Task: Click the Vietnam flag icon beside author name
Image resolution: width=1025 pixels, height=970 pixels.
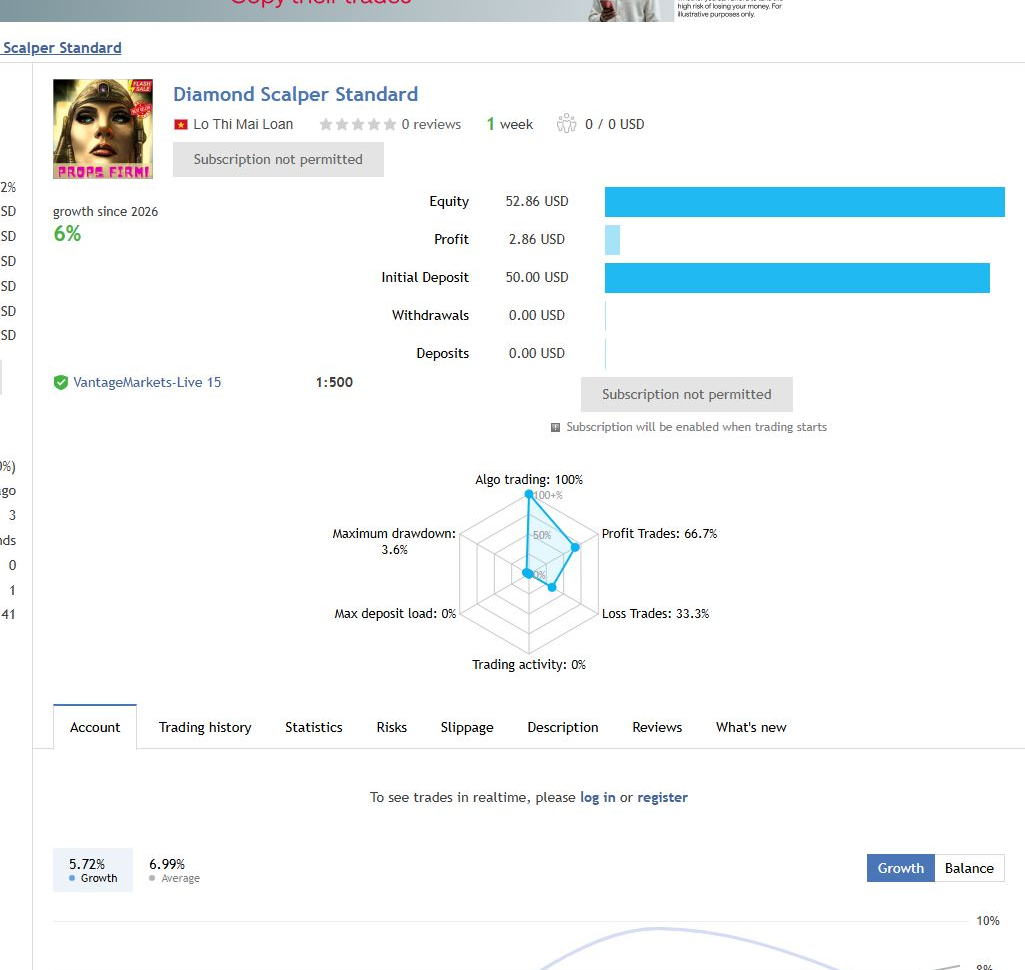Action: 180,124
